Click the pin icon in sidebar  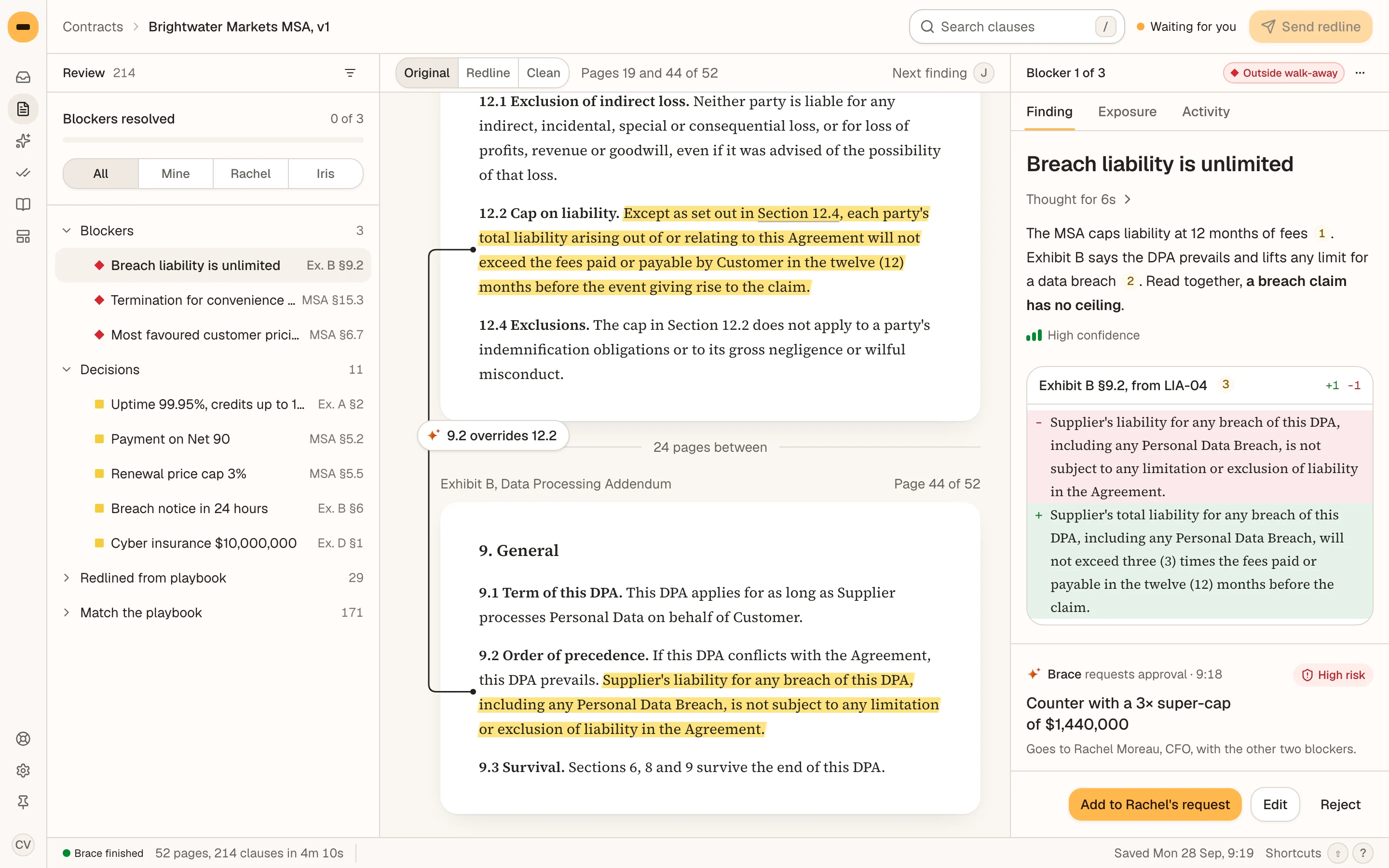[x=23, y=802]
